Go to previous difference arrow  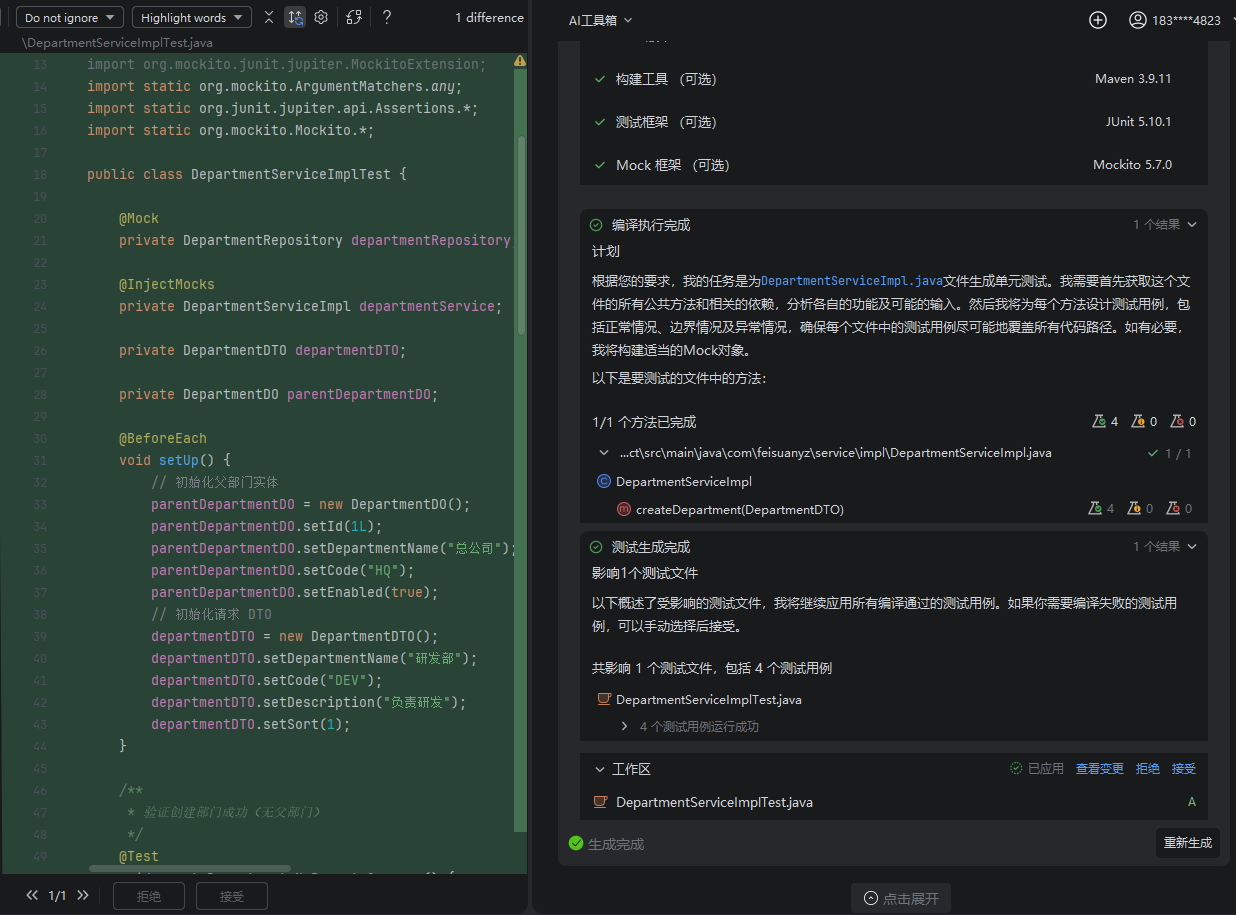[x=32, y=896]
